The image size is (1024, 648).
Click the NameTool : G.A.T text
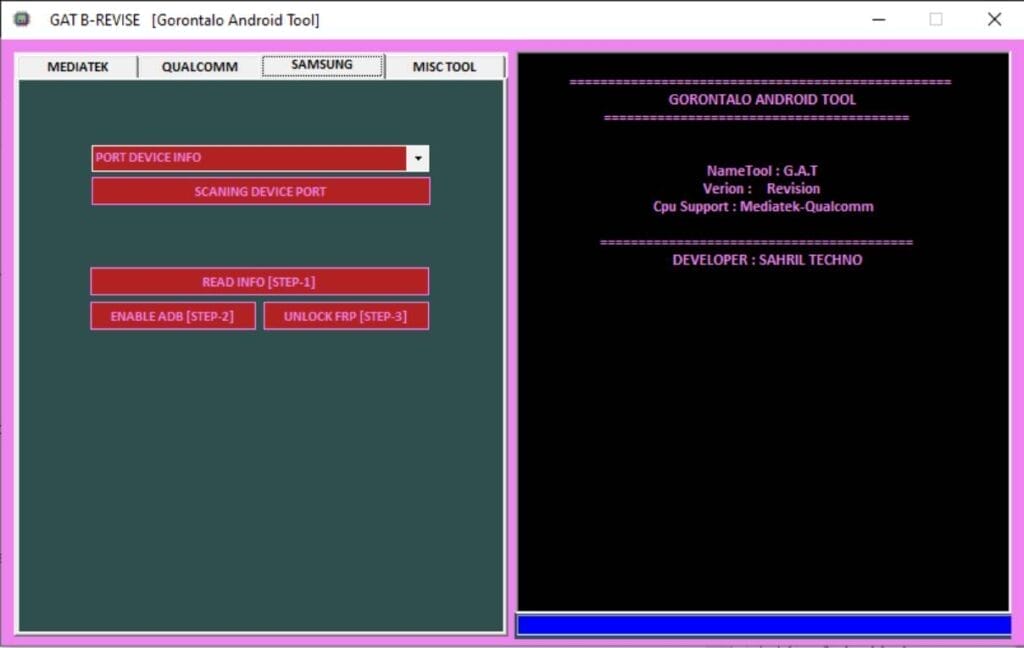(x=760, y=170)
